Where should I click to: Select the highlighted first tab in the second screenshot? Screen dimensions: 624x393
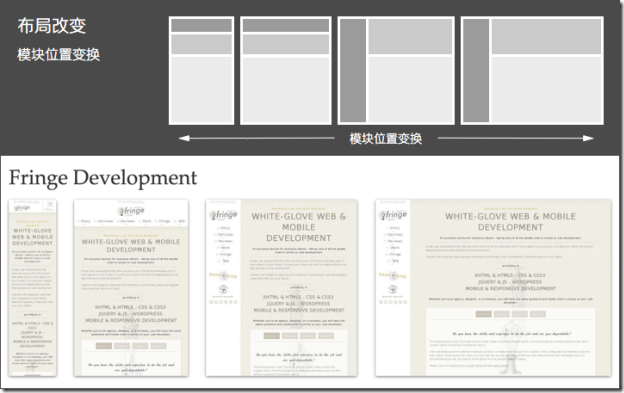(103, 346)
